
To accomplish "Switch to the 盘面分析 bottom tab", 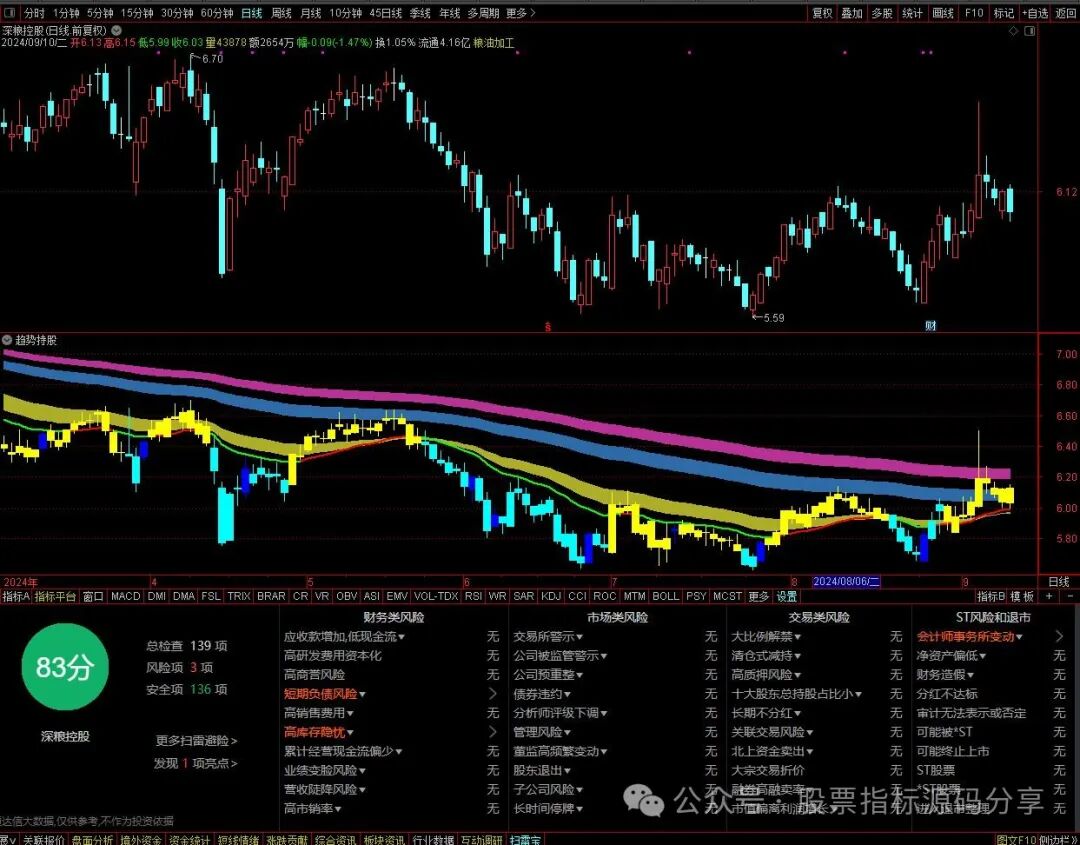I will (x=92, y=839).
